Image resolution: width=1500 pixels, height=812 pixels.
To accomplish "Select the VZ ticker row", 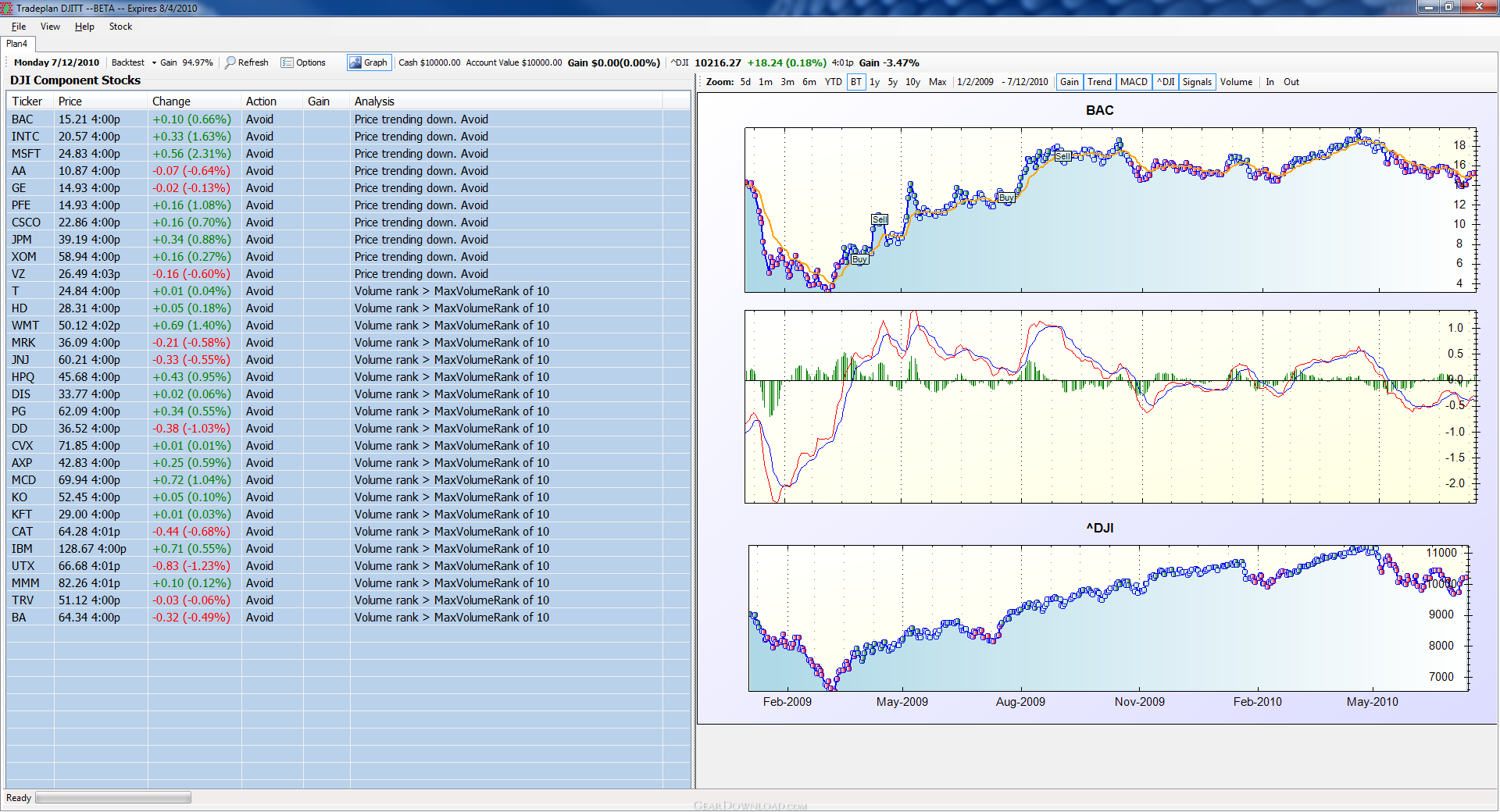I will coord(348,274).
